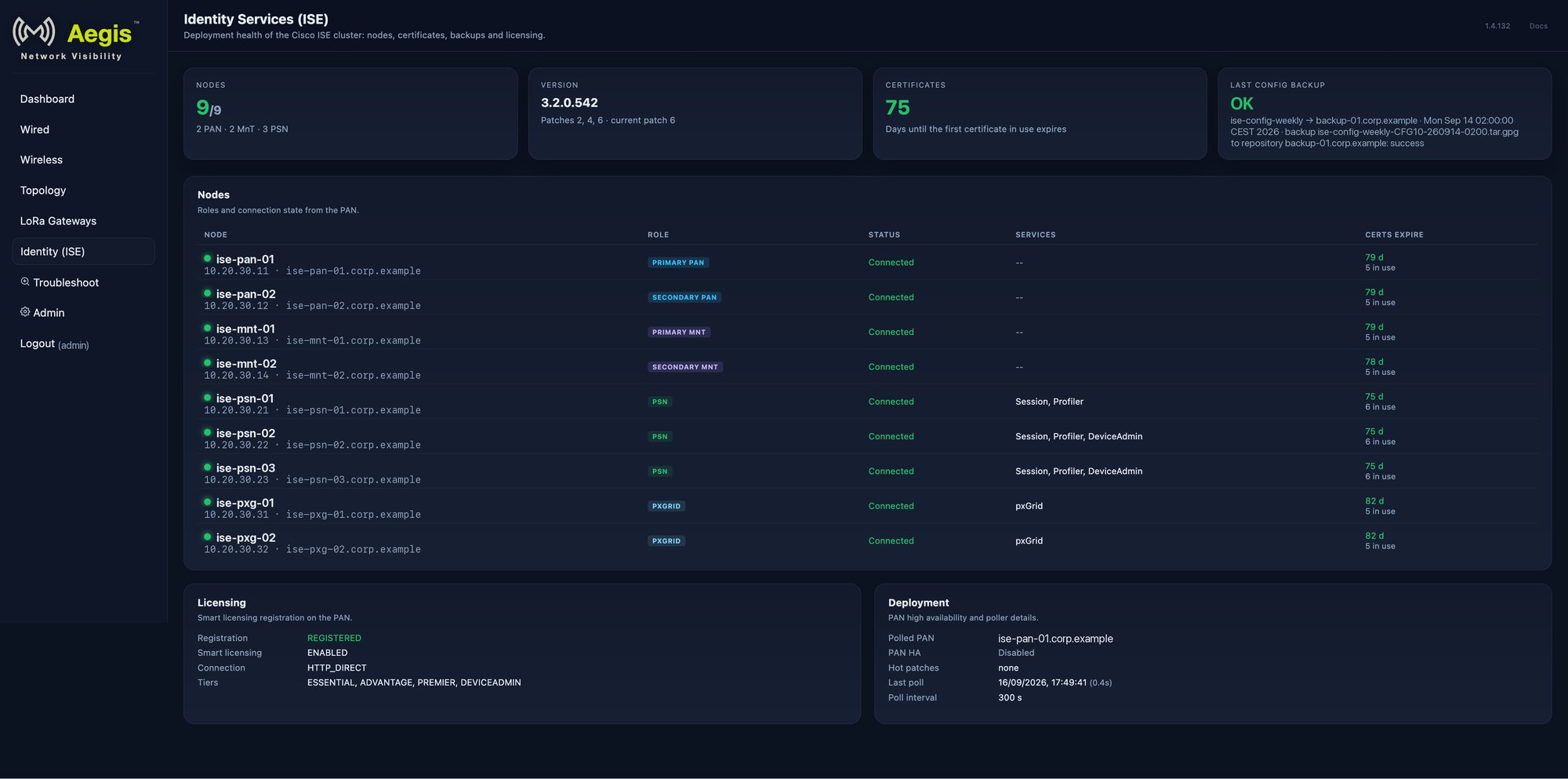Open the Wireless section
1568x779 pixels.
[x=83, y=160]
